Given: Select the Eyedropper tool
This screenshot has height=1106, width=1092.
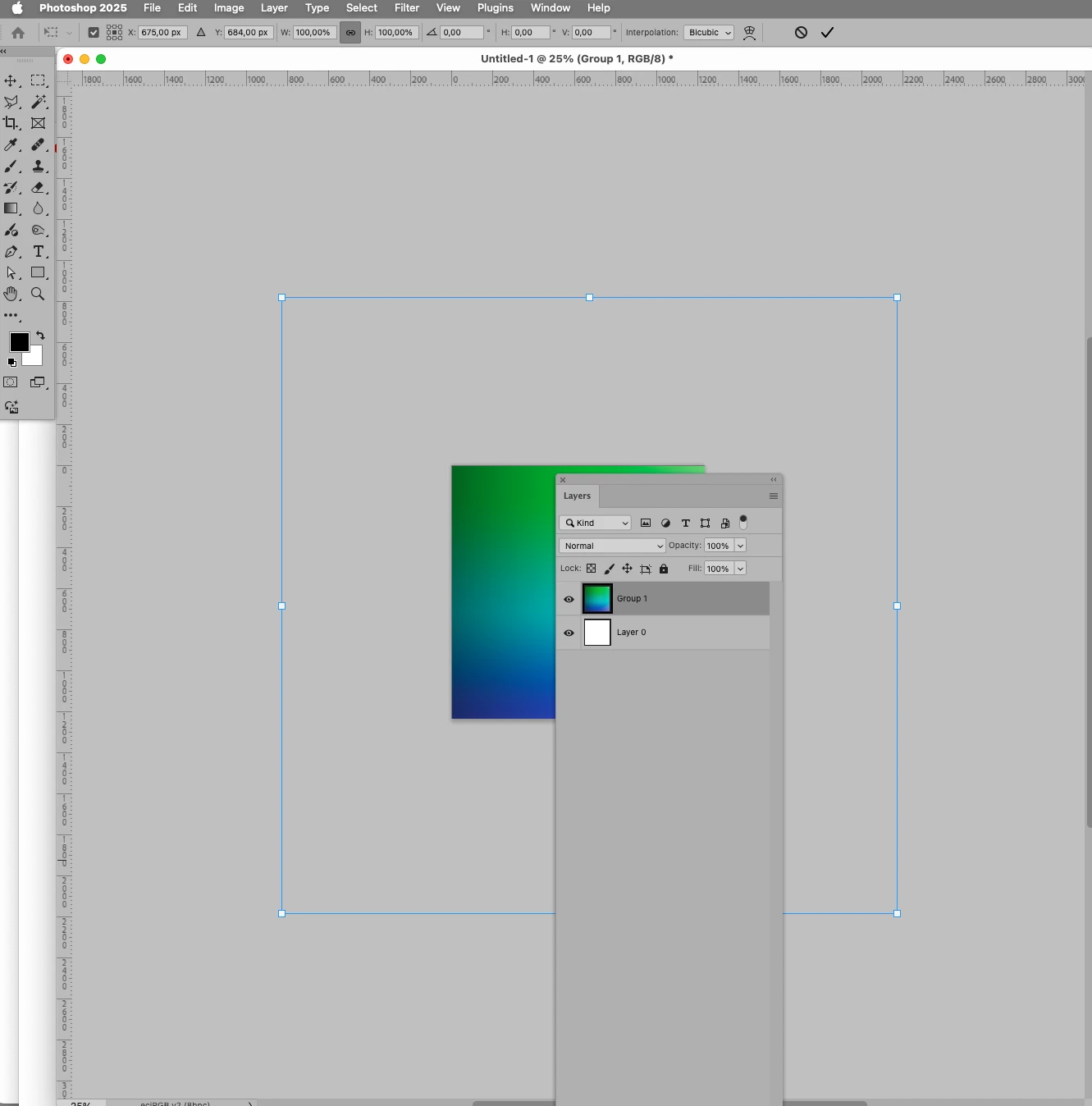Looking at the screenshot, I should [11, 144].
